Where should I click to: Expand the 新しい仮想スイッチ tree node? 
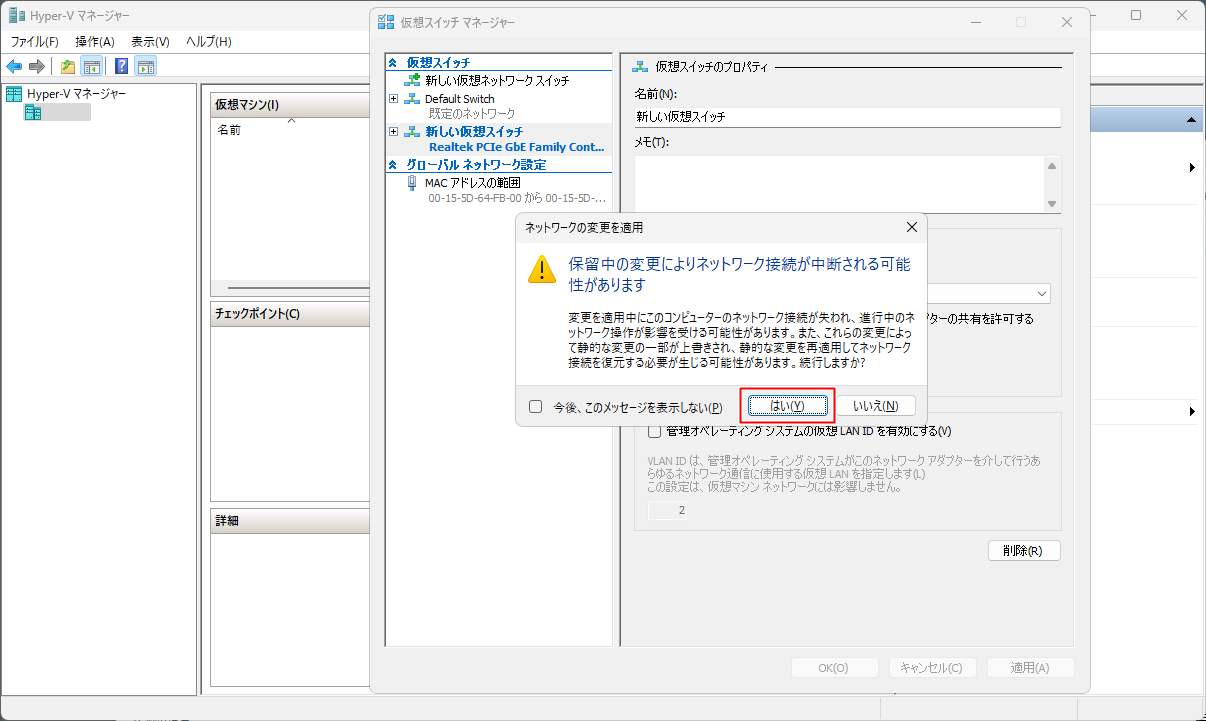(x=393, y=132)
